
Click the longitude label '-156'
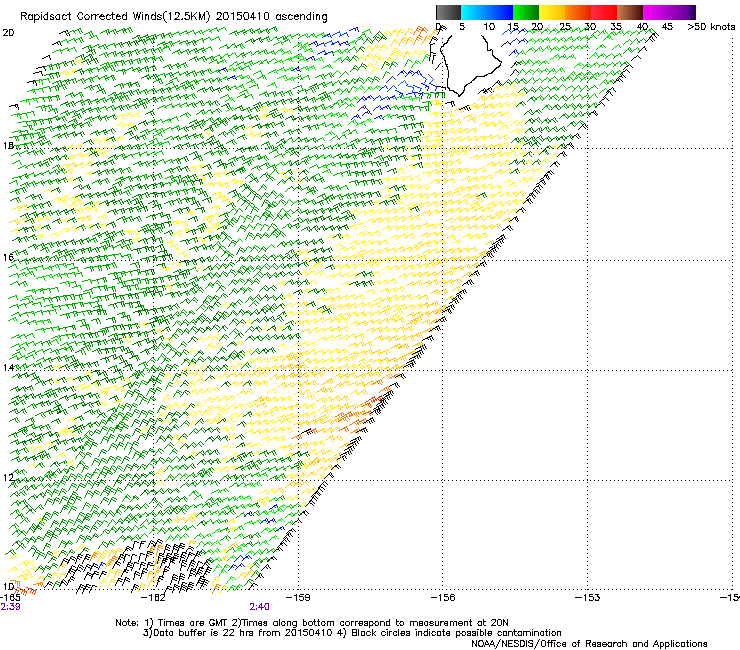[x=443, y=598]
